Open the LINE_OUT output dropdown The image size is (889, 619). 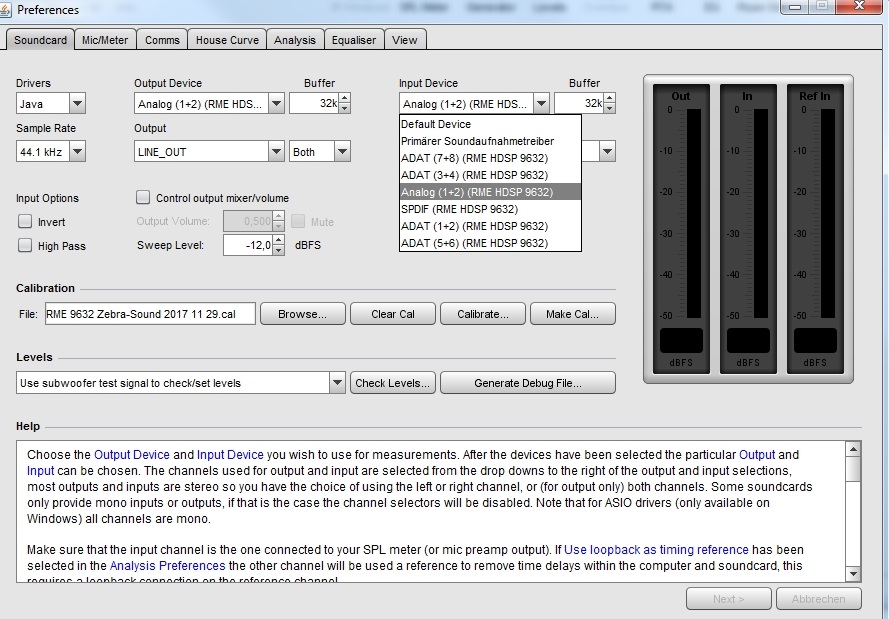pyautogui.click(x=276, y=152)
